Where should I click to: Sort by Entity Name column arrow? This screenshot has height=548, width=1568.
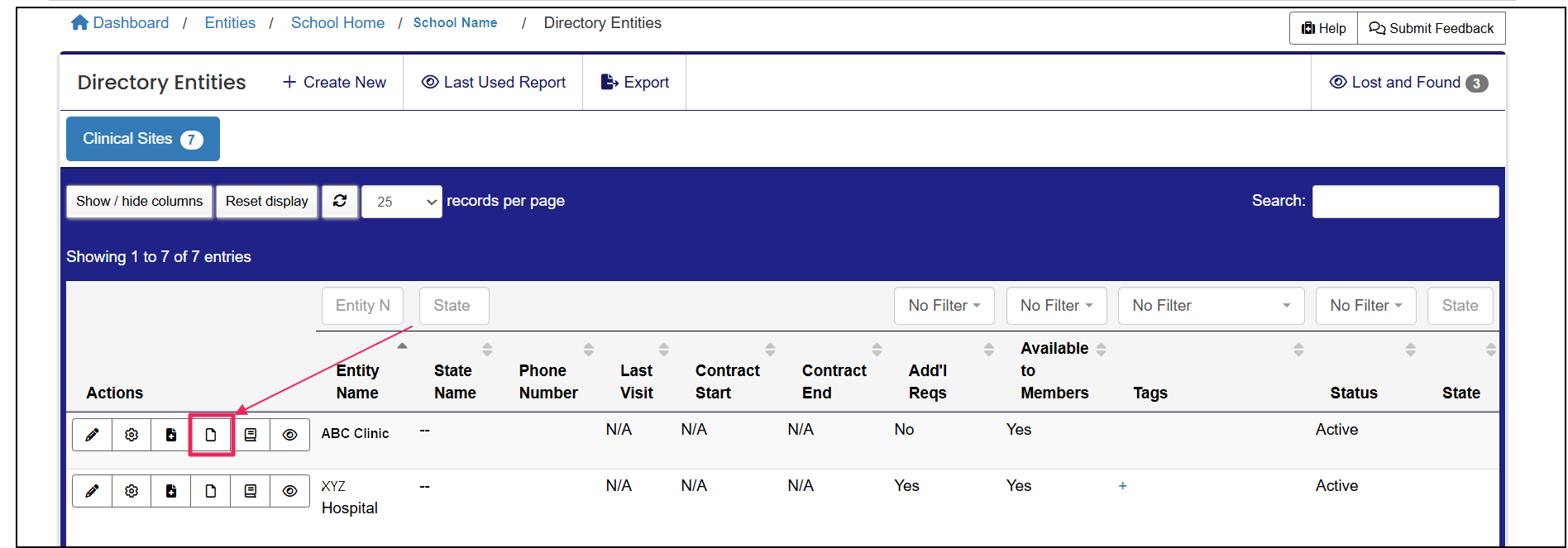(402, 346)
